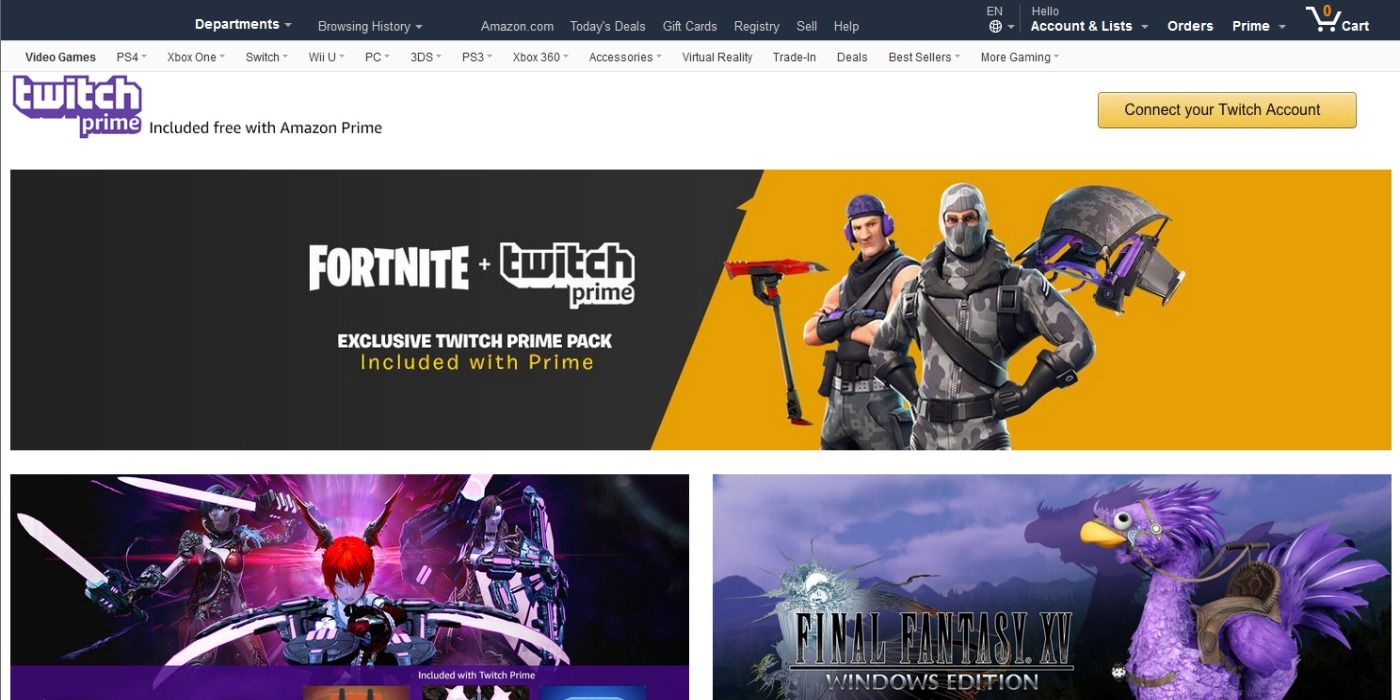Image resolution: width=1400 pixels, height=700 pixels.
Task: Click the Sell link
Action: tap(807, 26)
